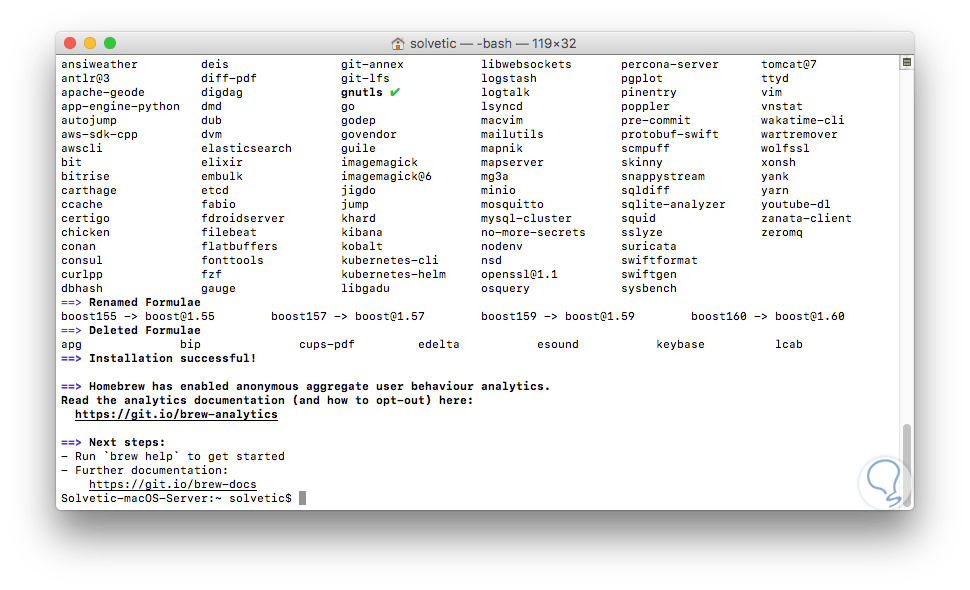Click the deleted formula 'cups-pdf'
The image size is (970, 590).
coord(327,344)
